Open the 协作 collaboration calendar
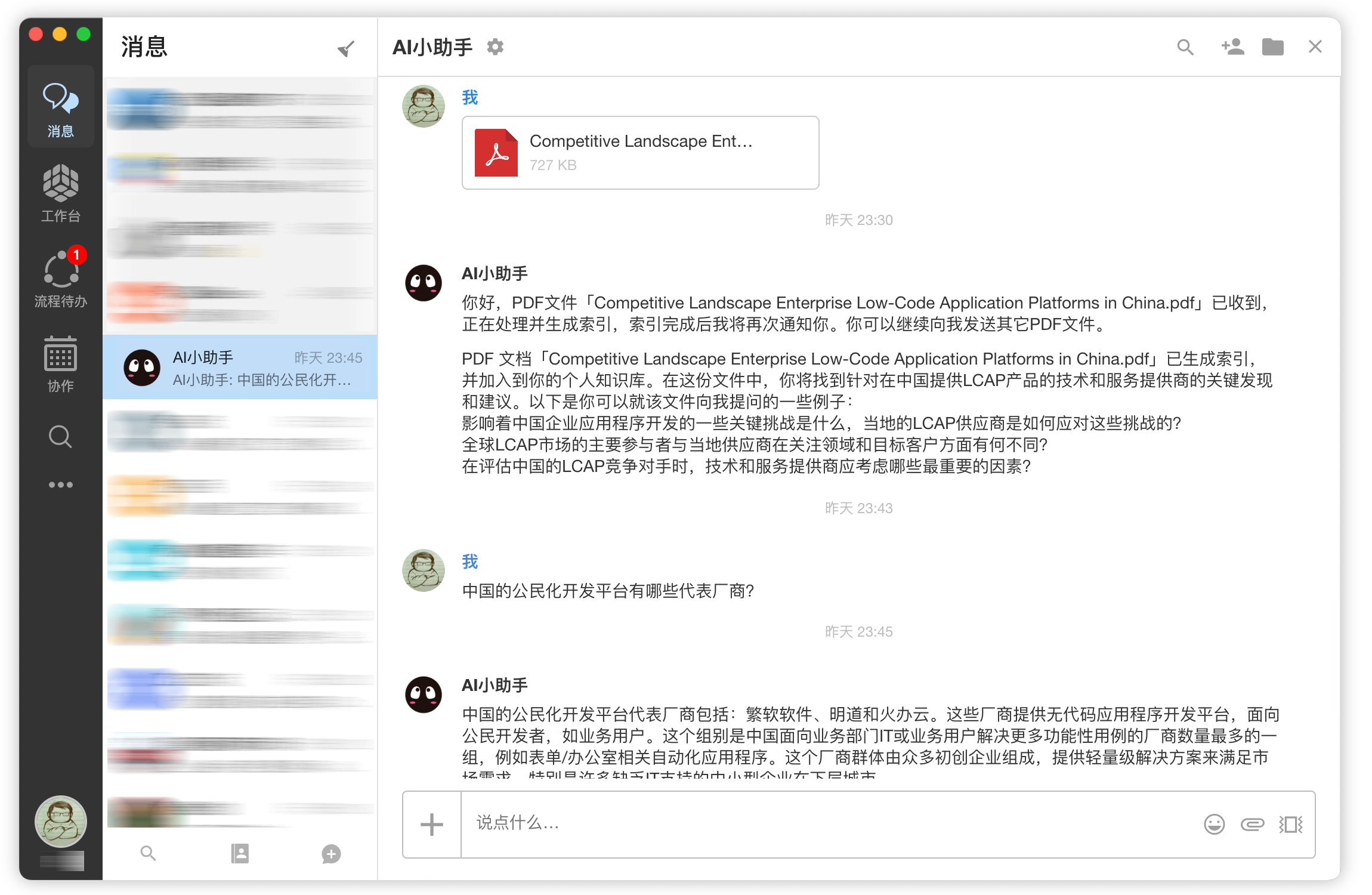Image resolution: width=1372 pixels, height=895 pixels. [60, 364]
